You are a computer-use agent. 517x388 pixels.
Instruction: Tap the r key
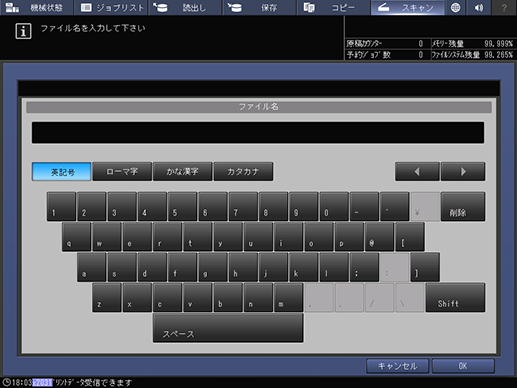[x=167, y=237]
